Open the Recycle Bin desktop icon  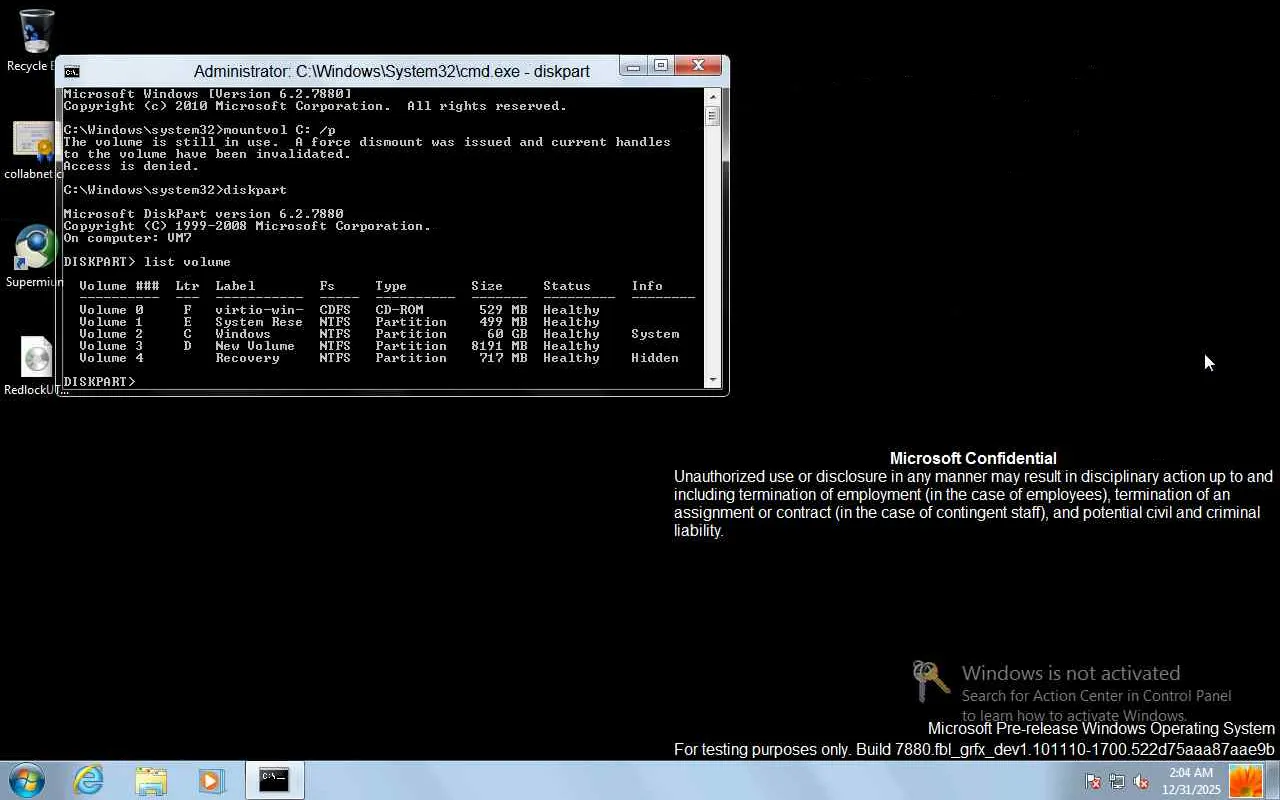[x=35, y=40]
